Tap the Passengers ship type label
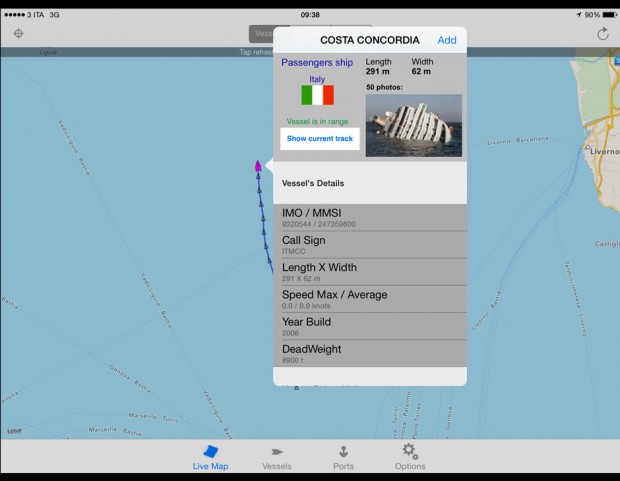 pos(317,62)
